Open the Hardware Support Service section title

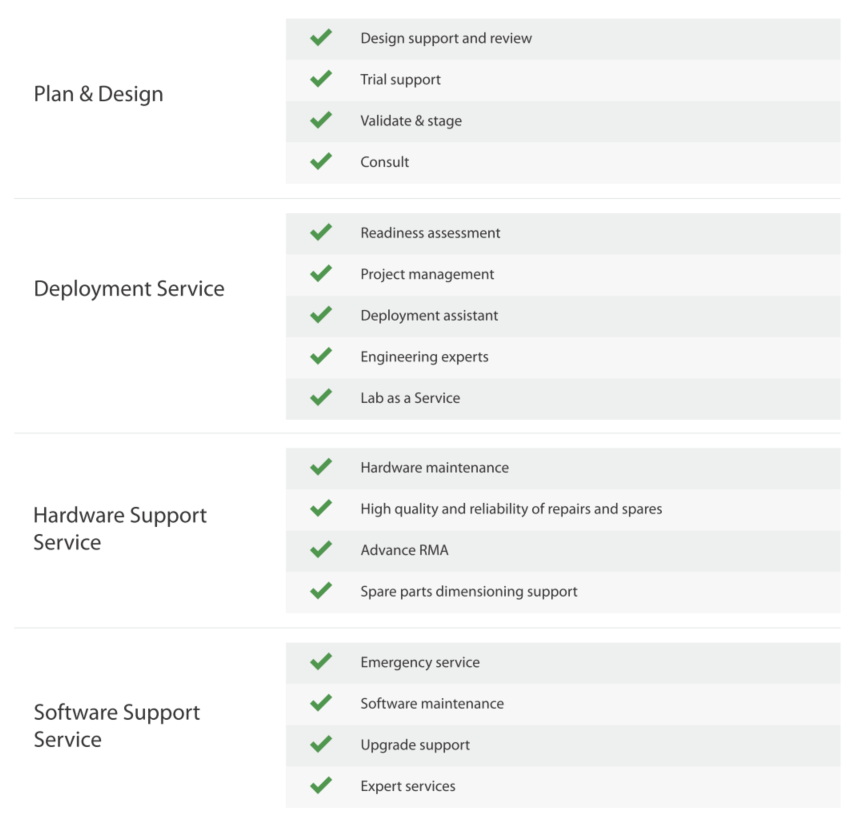point(120,528)
